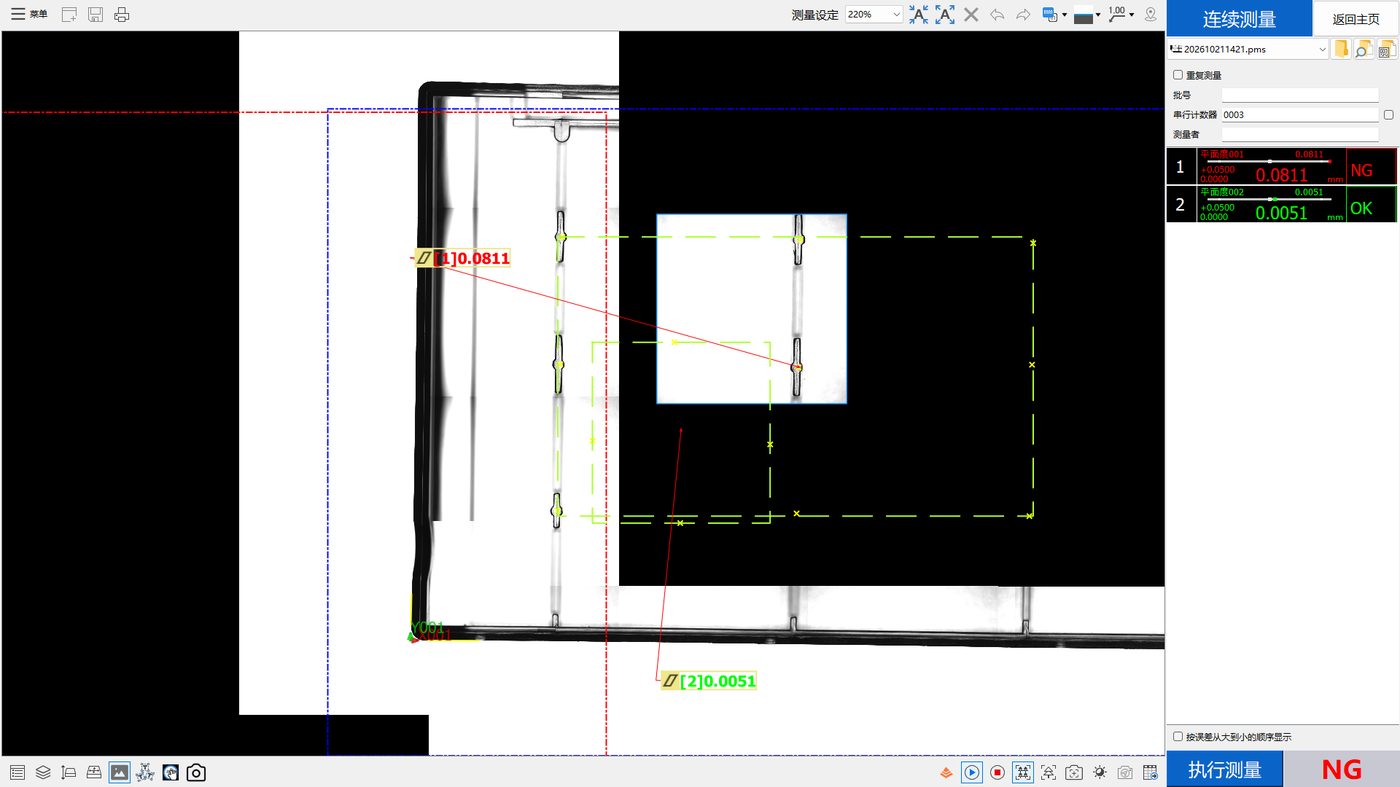Click the new file icon in top toolbar
1400x787 pixels.
click(69, 14)
